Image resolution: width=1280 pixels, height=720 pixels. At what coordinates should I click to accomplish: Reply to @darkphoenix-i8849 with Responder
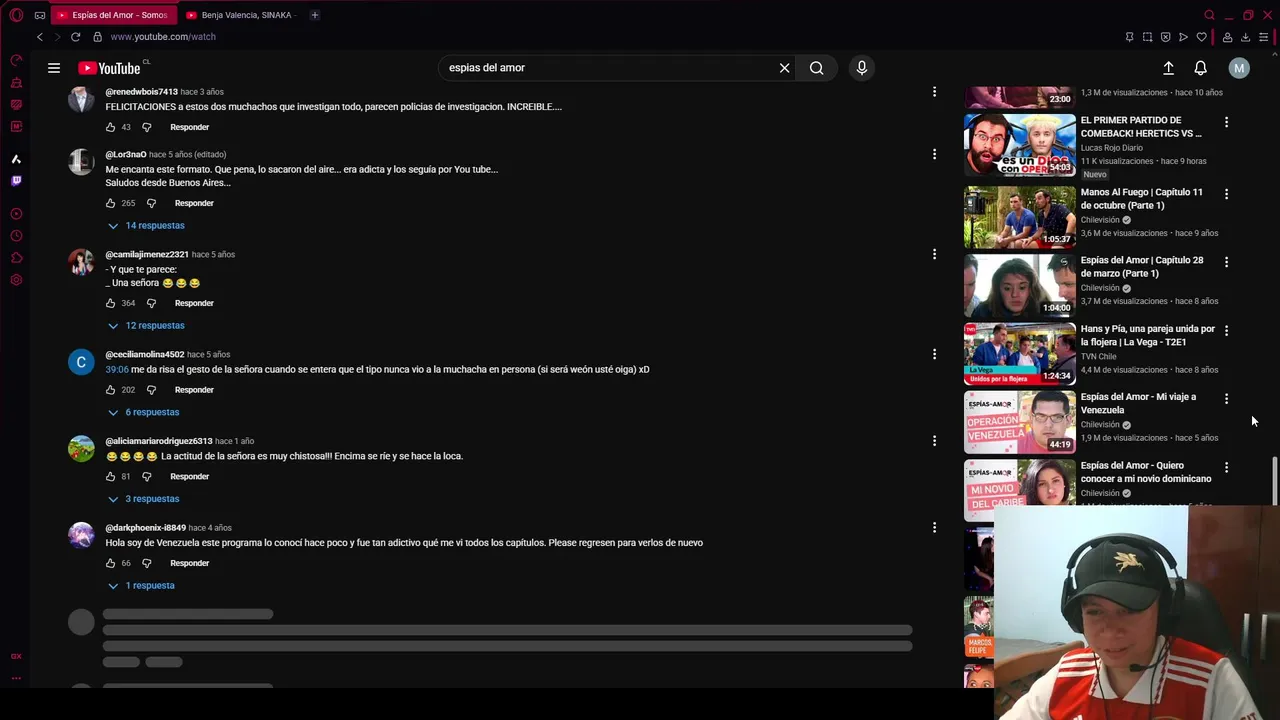click(190, 563)
